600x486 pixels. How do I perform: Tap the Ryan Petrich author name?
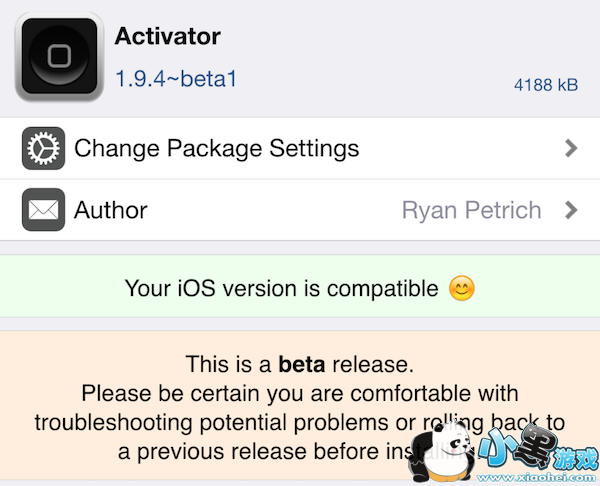pos(471,210)
